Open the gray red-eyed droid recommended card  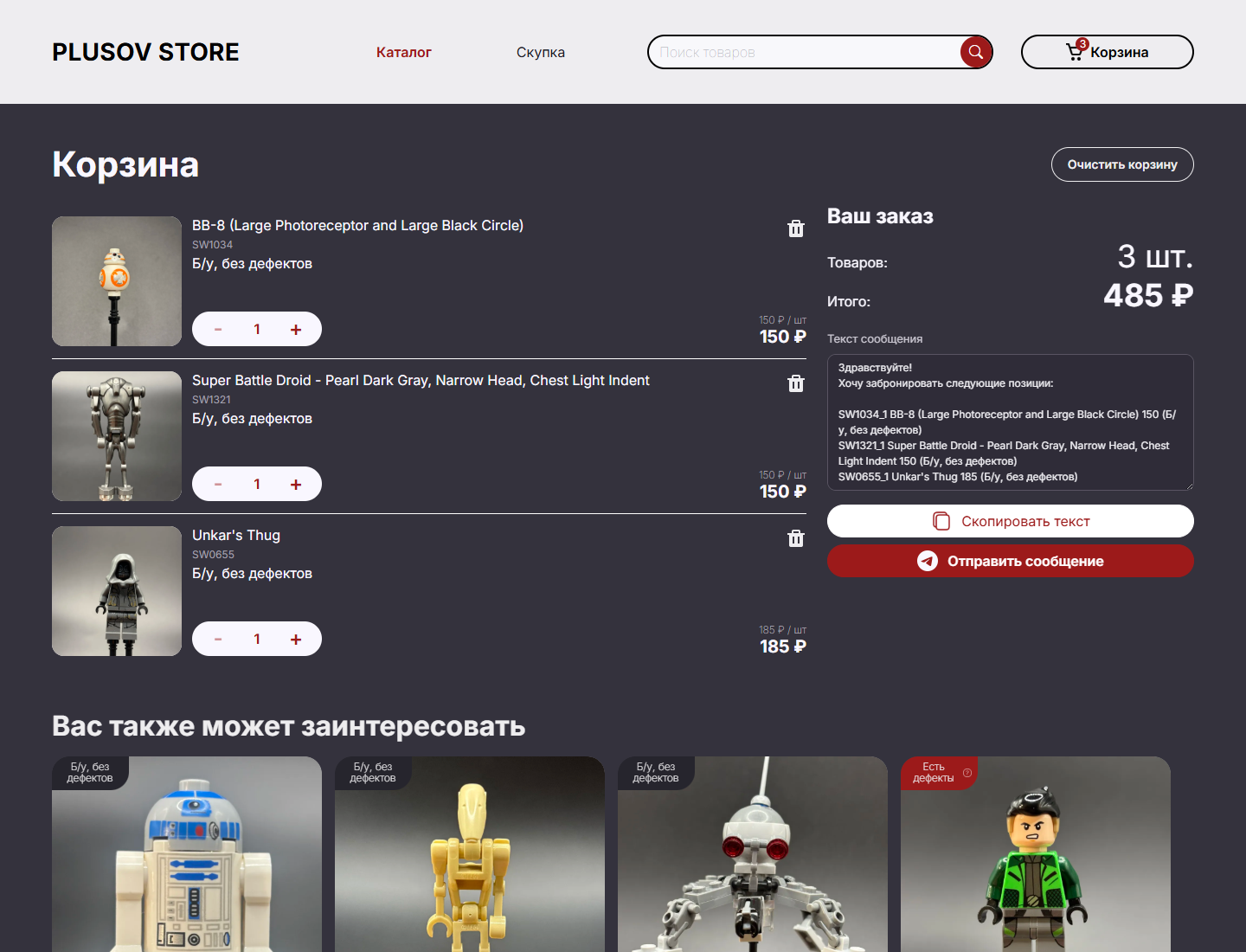pyautogui.click(x=753, y=854)
